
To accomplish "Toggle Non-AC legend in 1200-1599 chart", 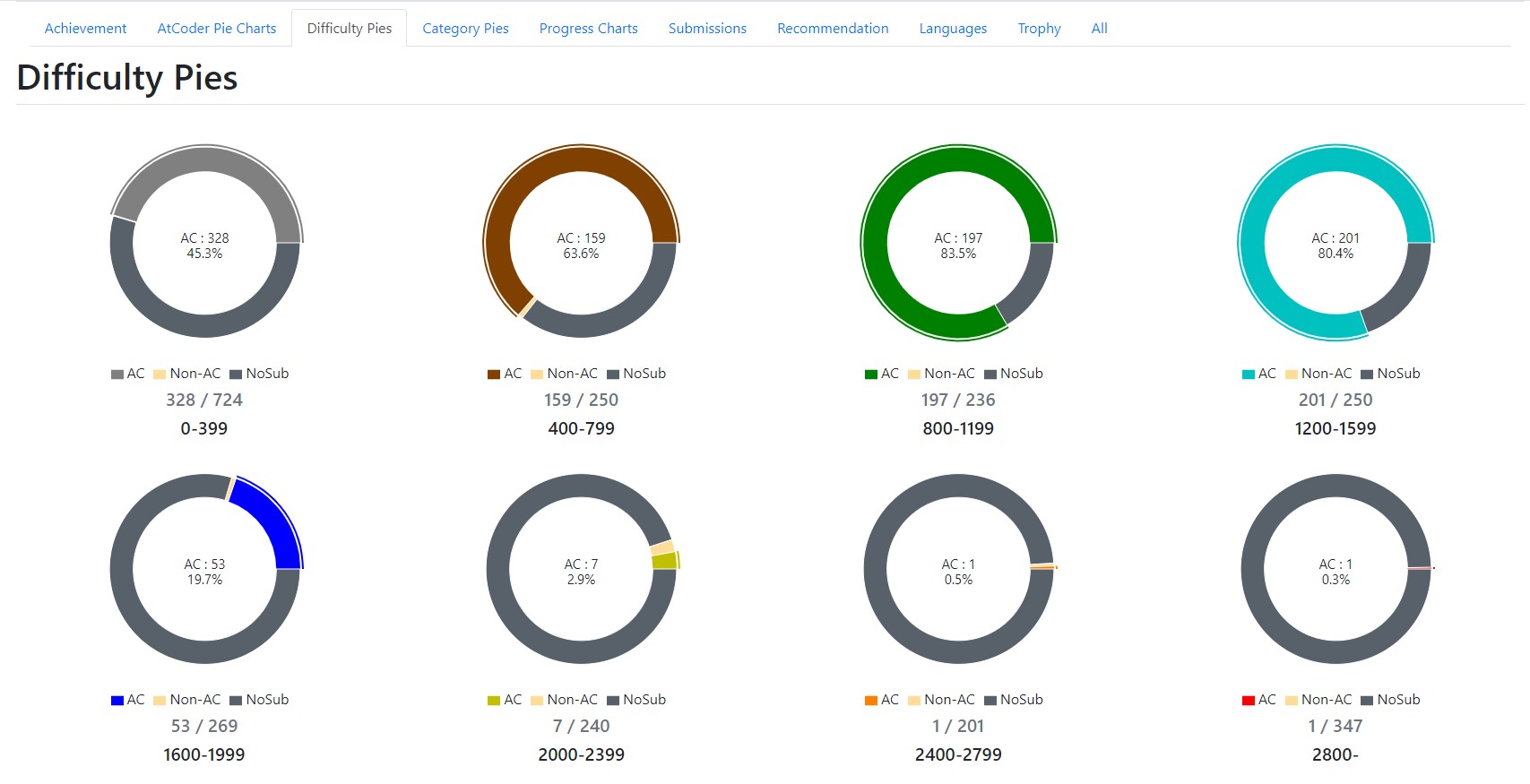I will click(1318, 374).
